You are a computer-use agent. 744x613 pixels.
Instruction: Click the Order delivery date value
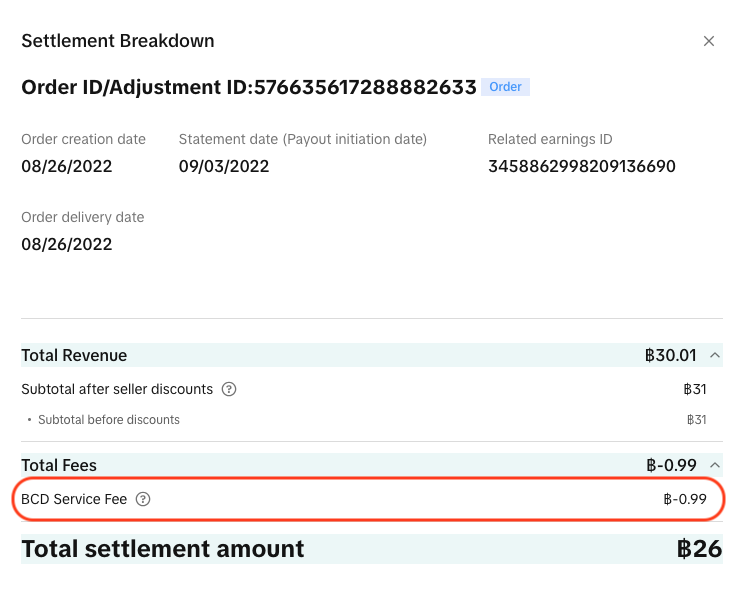click(66, 244)
